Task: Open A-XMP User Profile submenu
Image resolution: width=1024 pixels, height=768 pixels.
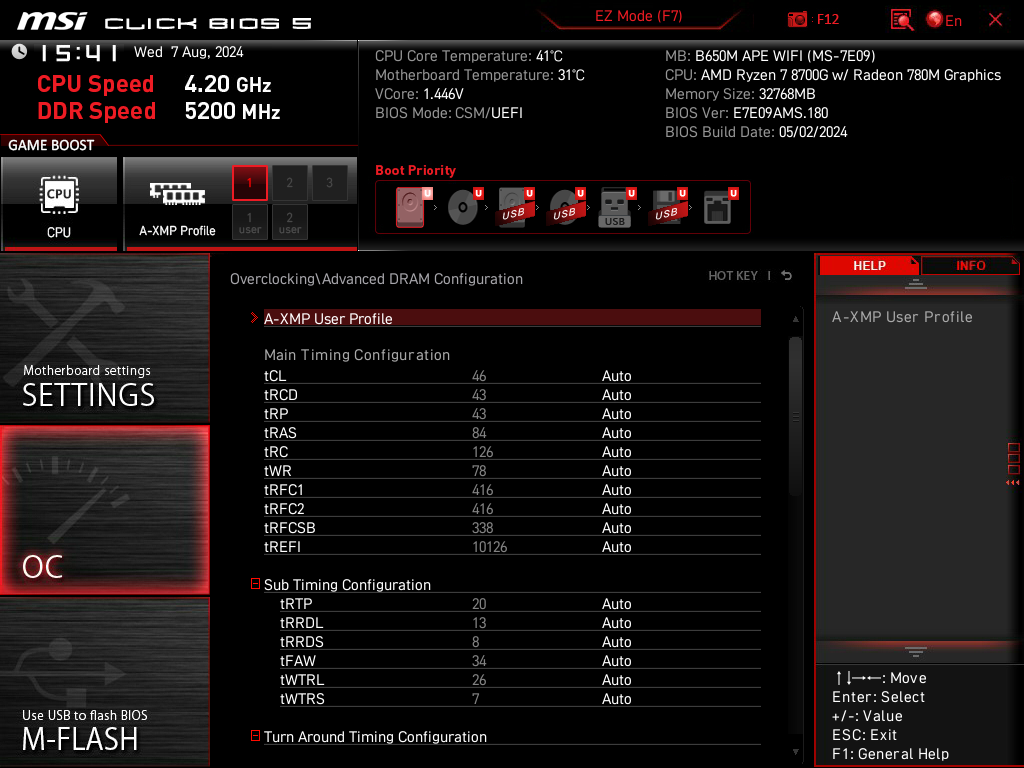Action: [512, 318]
